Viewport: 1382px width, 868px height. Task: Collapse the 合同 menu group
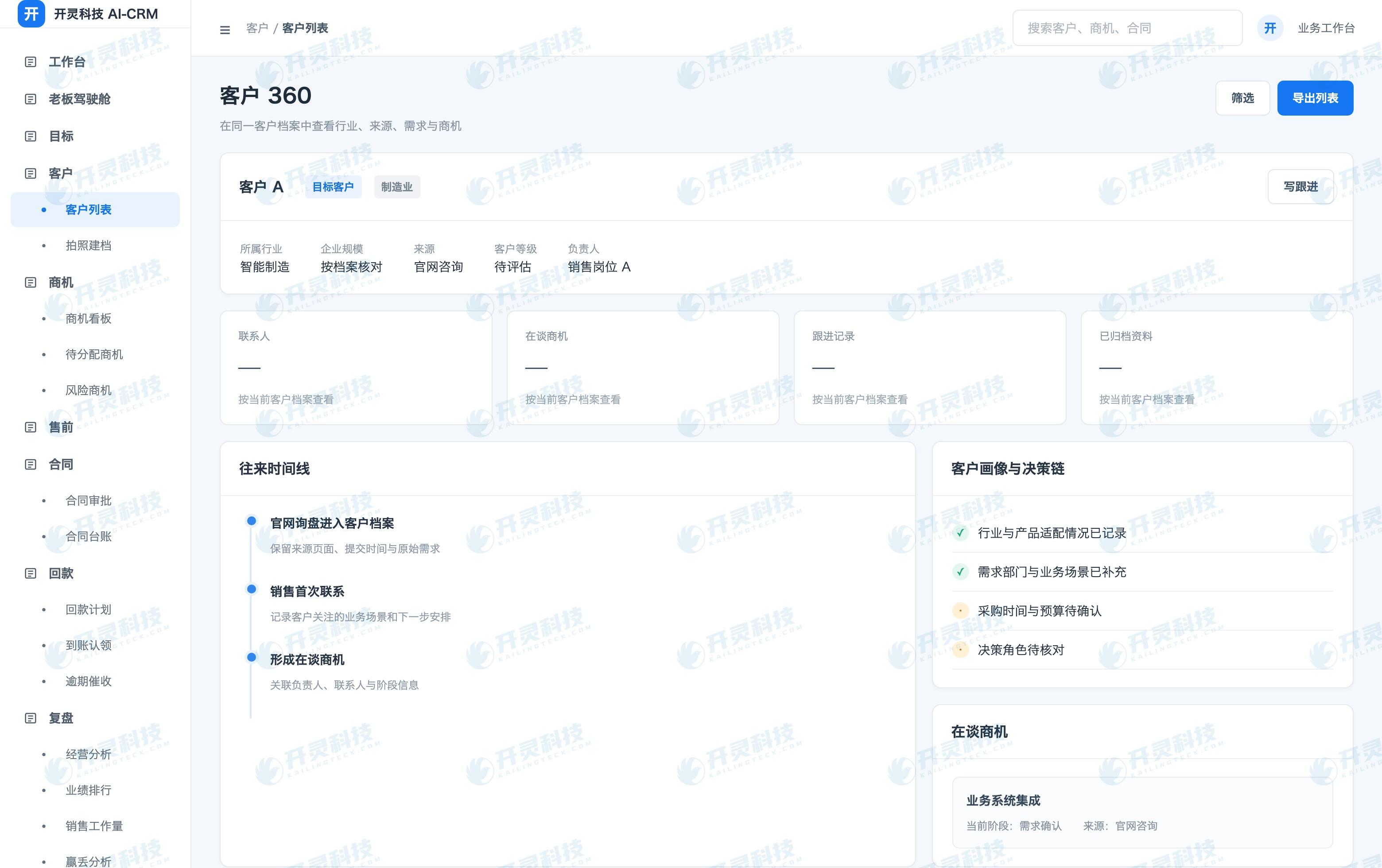tap(95, 464)
